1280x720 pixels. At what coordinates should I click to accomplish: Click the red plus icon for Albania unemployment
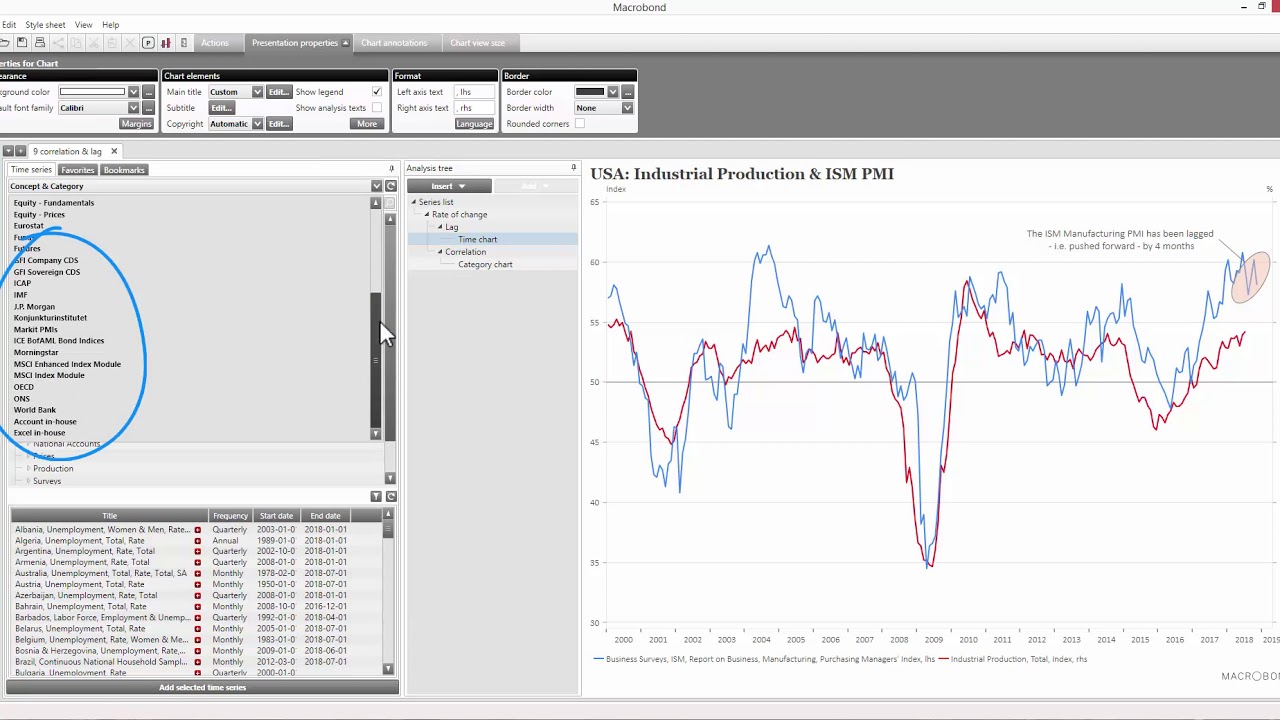click(197, 529)
